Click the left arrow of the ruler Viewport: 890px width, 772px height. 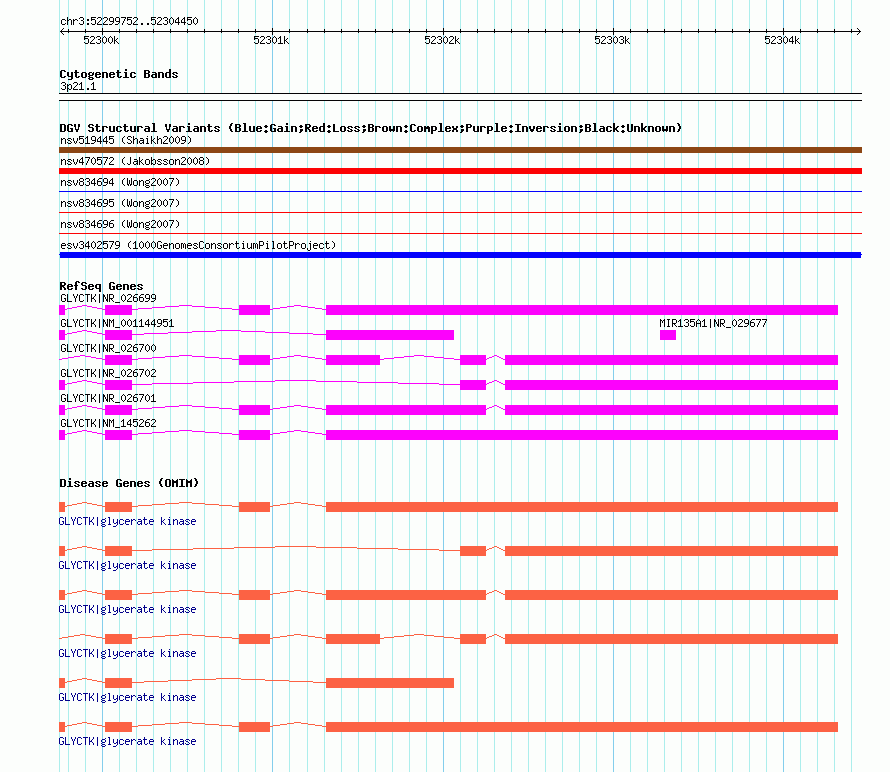tap(62, 32)
